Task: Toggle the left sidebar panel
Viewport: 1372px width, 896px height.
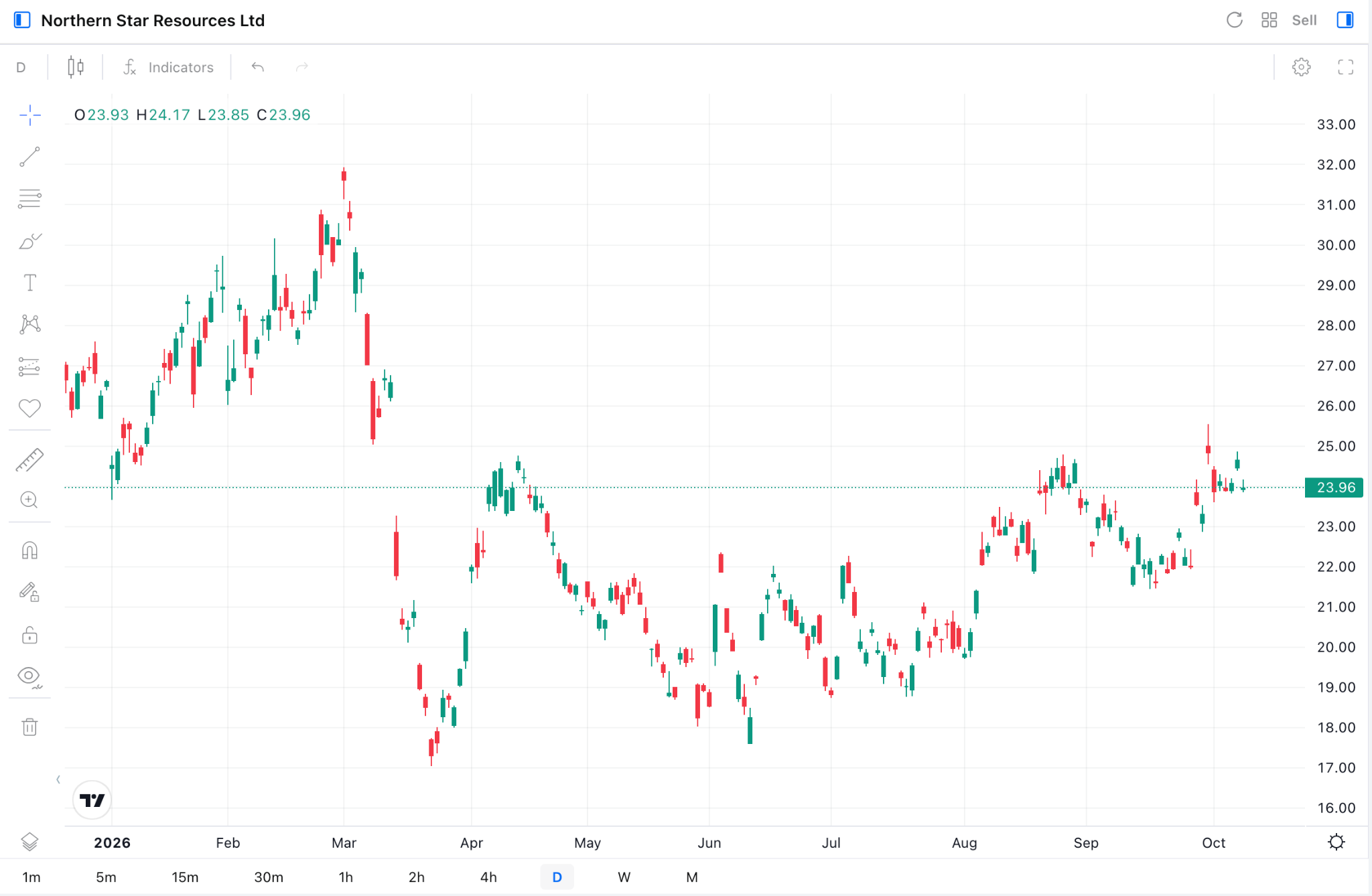Action: [x=22, y=20]
